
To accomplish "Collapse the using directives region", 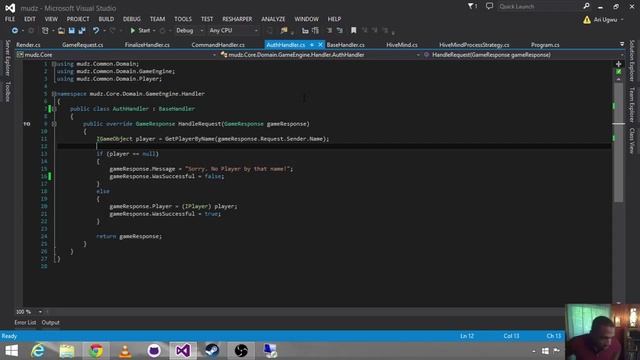I will tap(54, 64).
